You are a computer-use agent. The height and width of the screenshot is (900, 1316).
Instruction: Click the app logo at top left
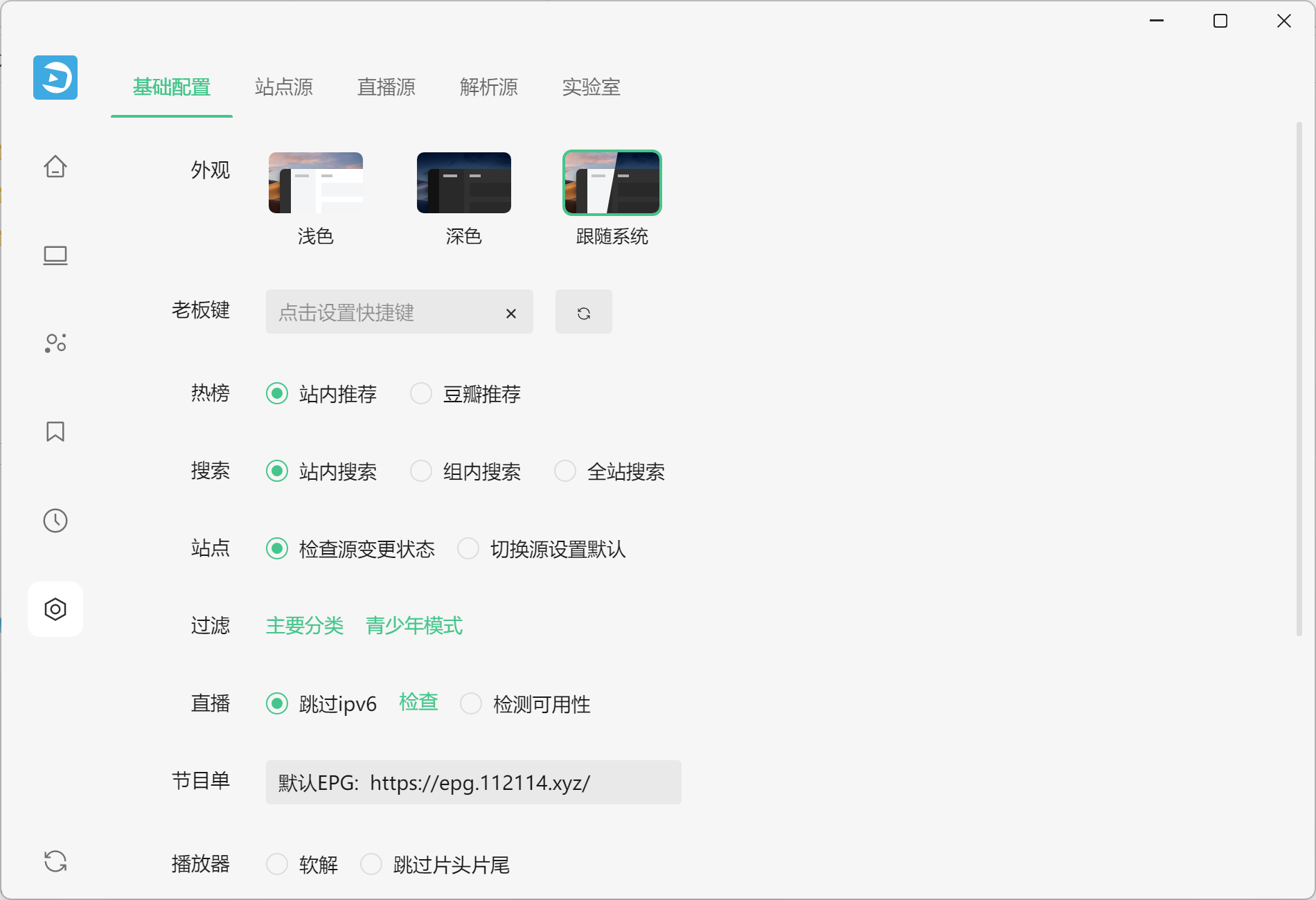(55, 78)
